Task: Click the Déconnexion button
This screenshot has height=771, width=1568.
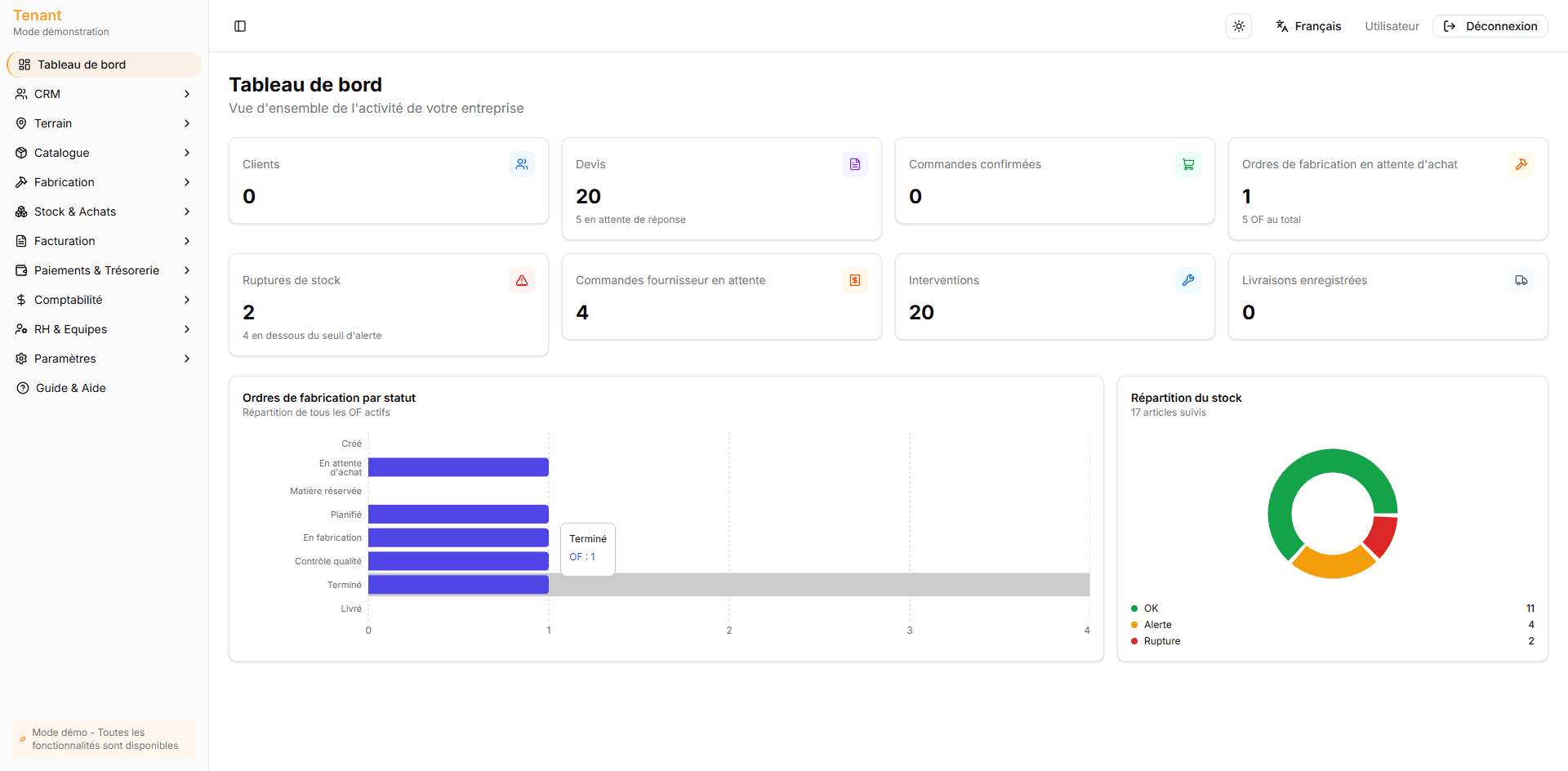Action: tap(1490, 26)
